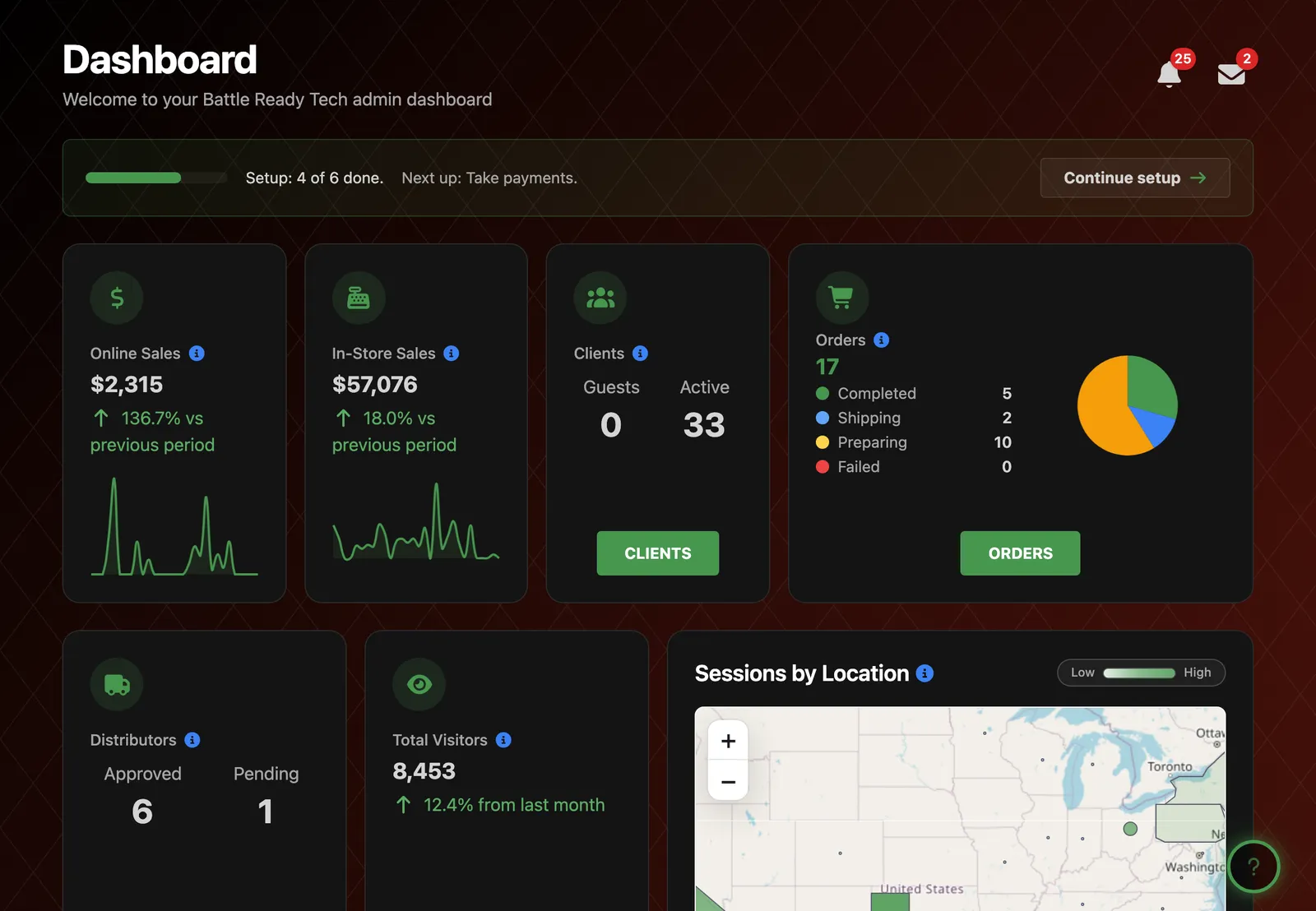This screenshot has height=911, width=1316.
Task: Click the Online Sales sparkline chart
Action: coord(174,526)
